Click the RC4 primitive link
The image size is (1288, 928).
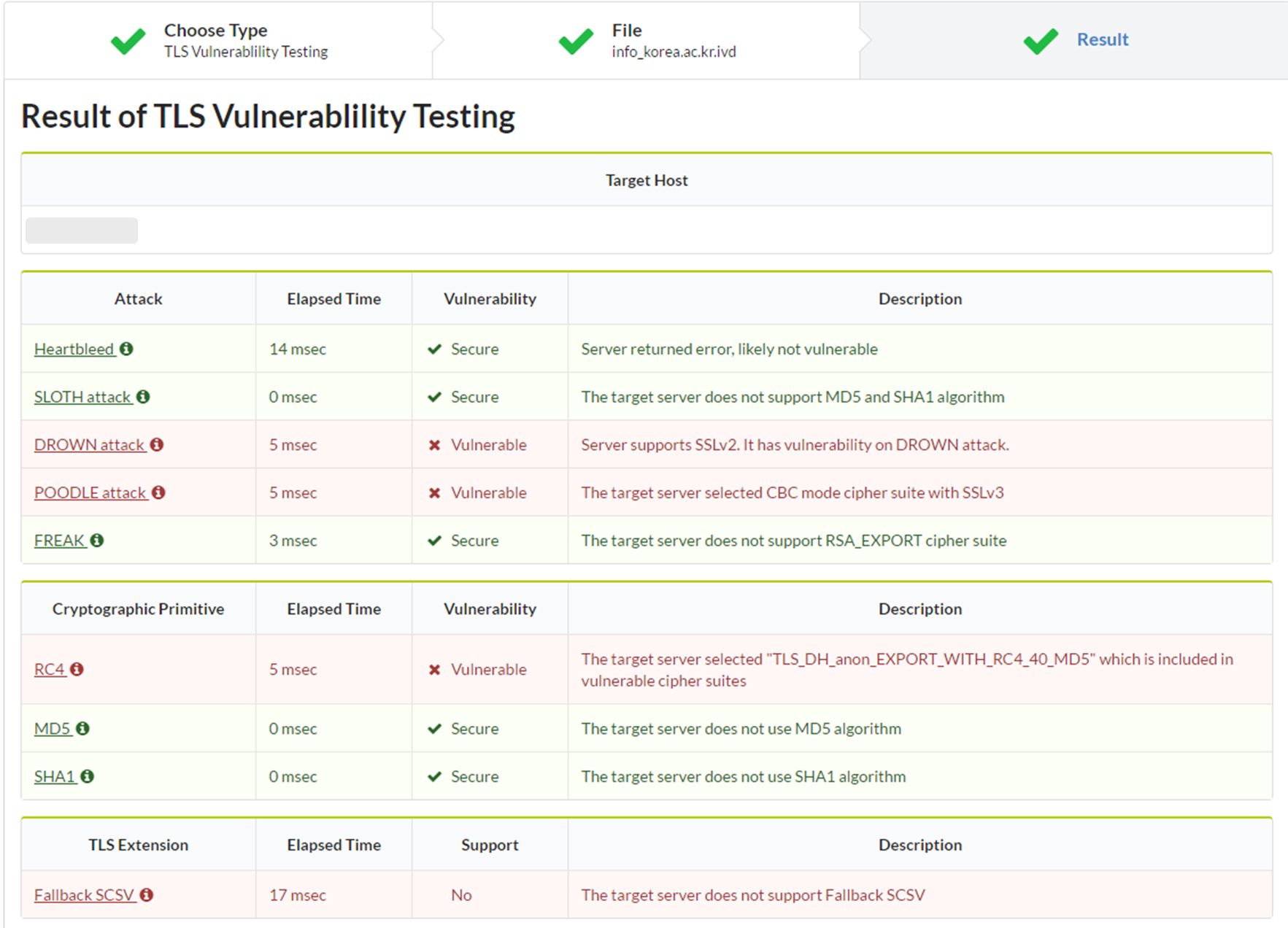pyautogui.click(x=49, y=670)
